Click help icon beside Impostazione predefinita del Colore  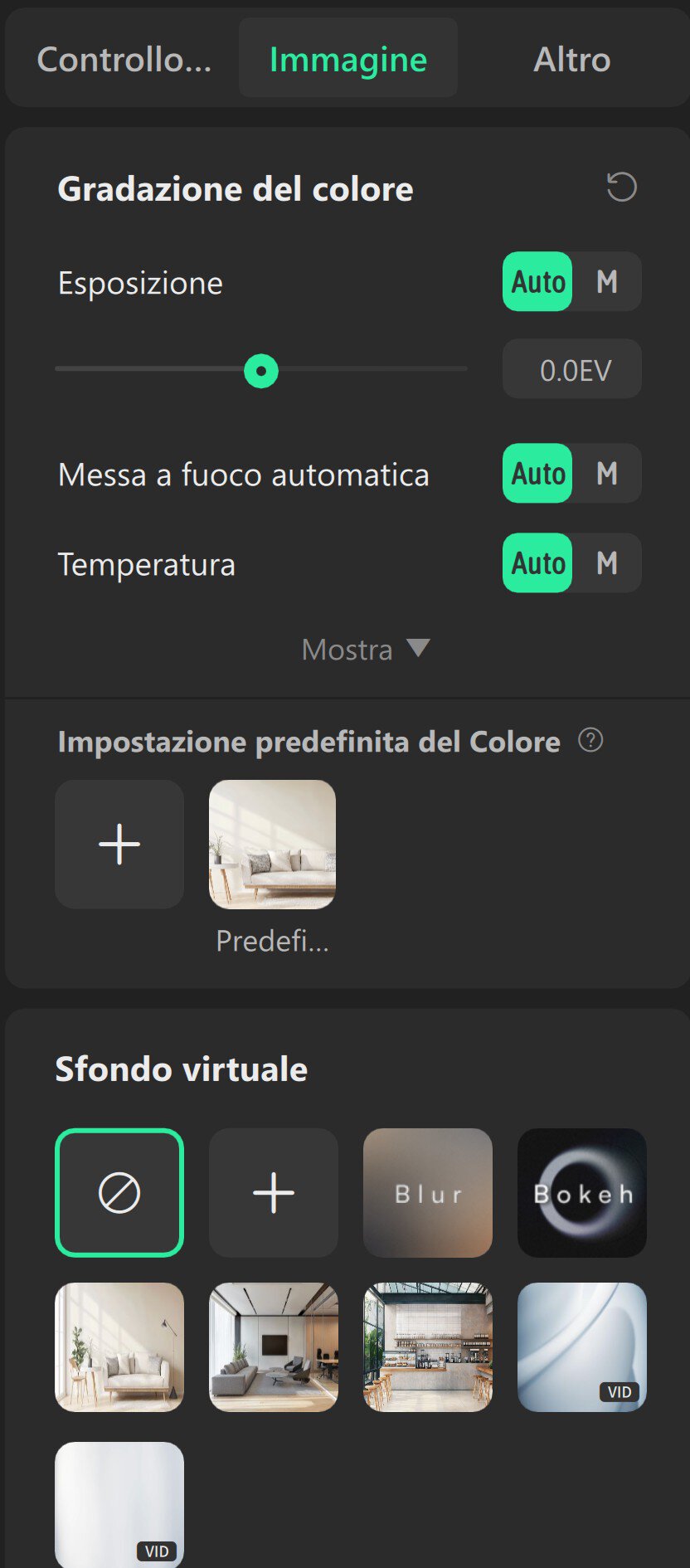pyautogui.click(x=590, y=740)
